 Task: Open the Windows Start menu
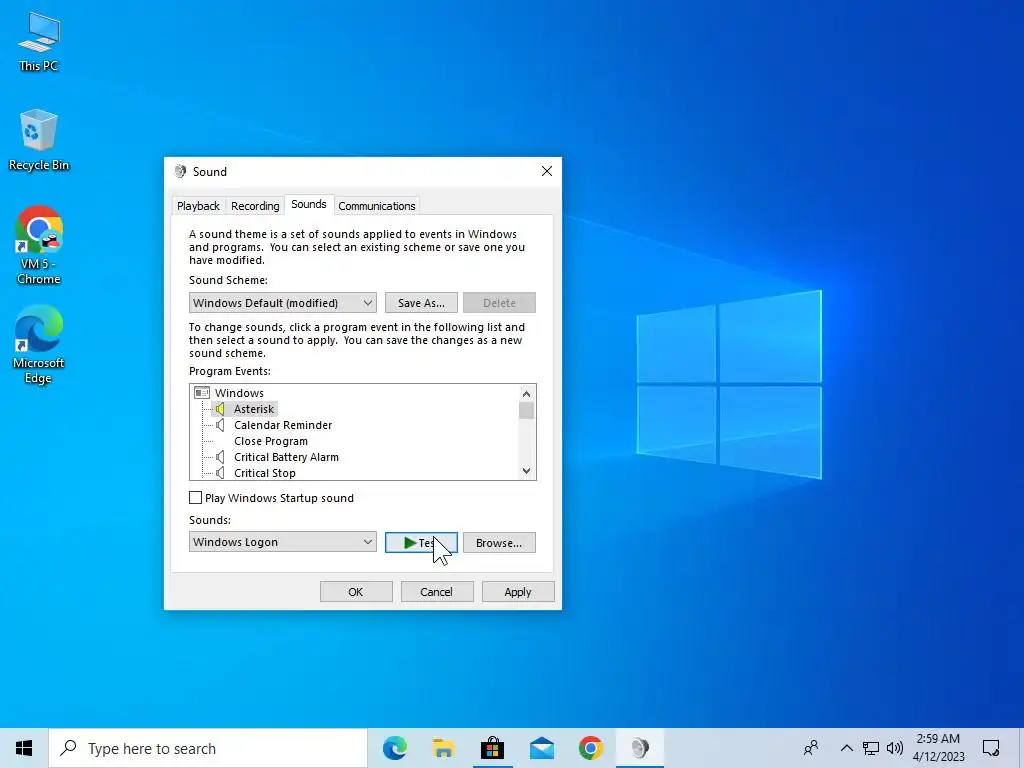point(24,748)
